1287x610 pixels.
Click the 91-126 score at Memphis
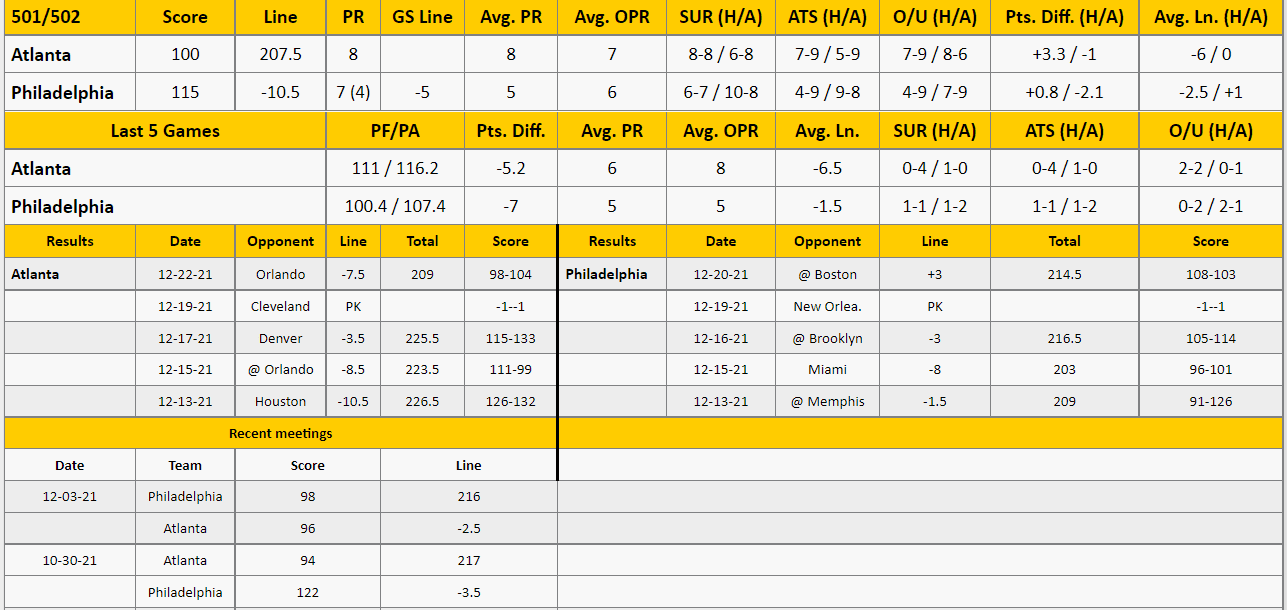coord(1210,401)
